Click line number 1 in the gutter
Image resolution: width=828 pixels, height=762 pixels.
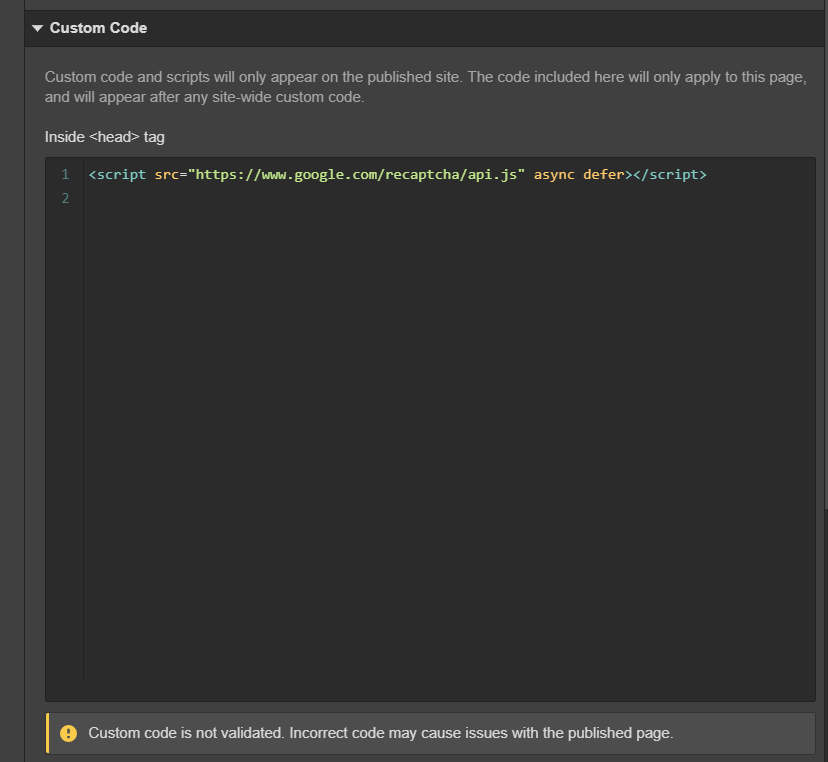pos(65,174)
